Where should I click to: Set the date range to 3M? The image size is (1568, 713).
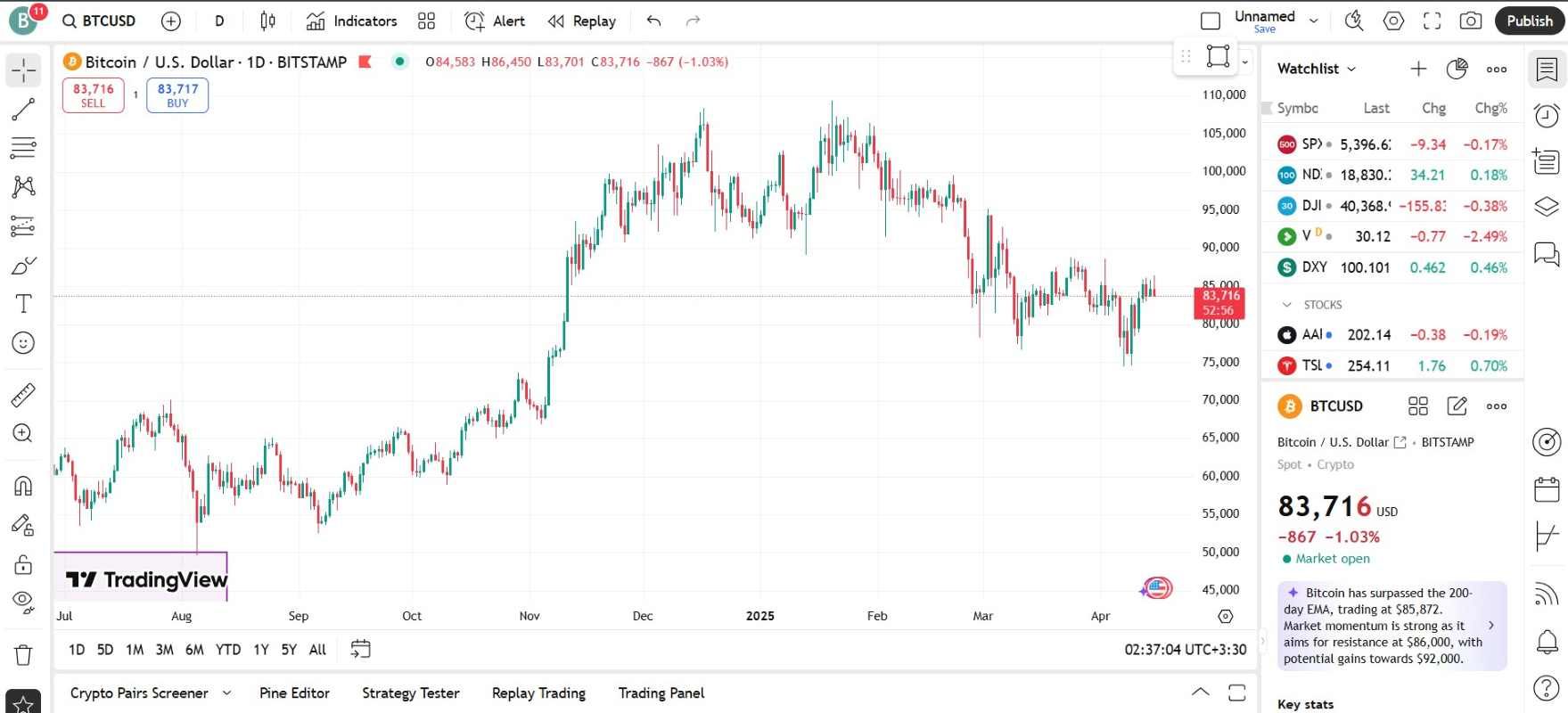165,650
